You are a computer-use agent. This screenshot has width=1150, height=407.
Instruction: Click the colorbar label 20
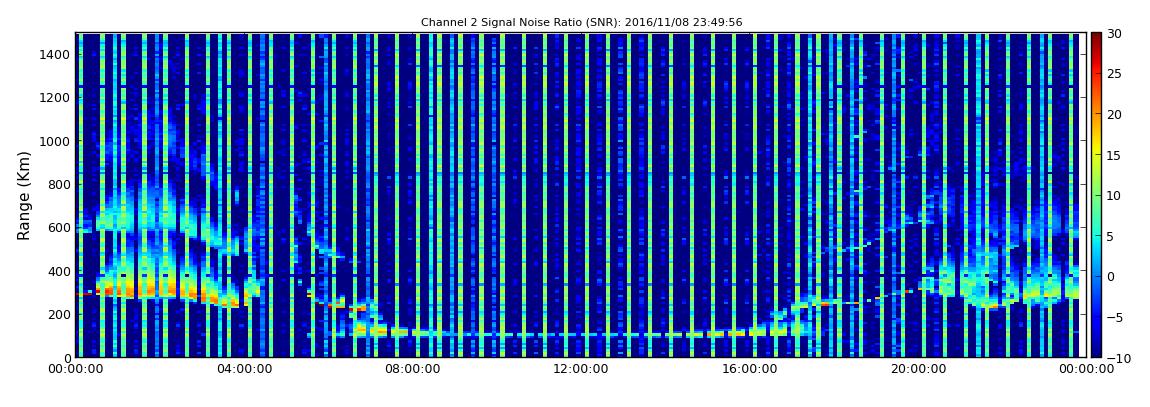(x=1115, y=114)
